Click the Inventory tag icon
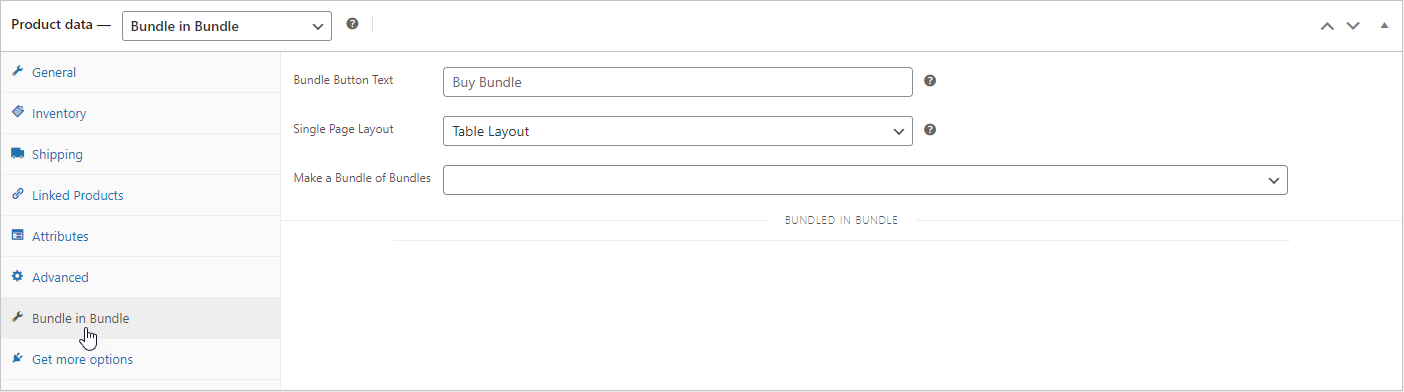1404x392 pixels. [x=17, y=113]
